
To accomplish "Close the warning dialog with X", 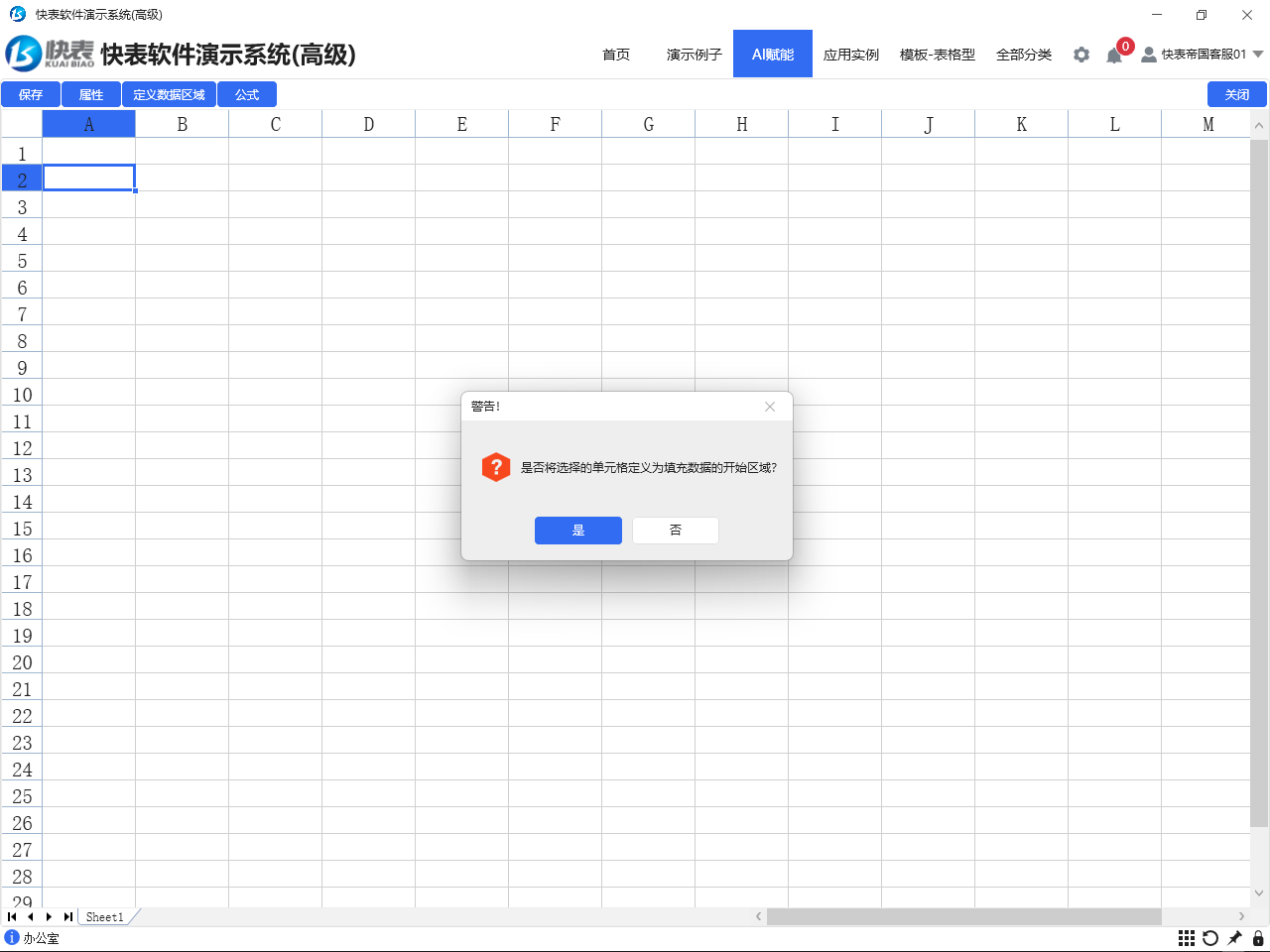I will pos(770,407).
